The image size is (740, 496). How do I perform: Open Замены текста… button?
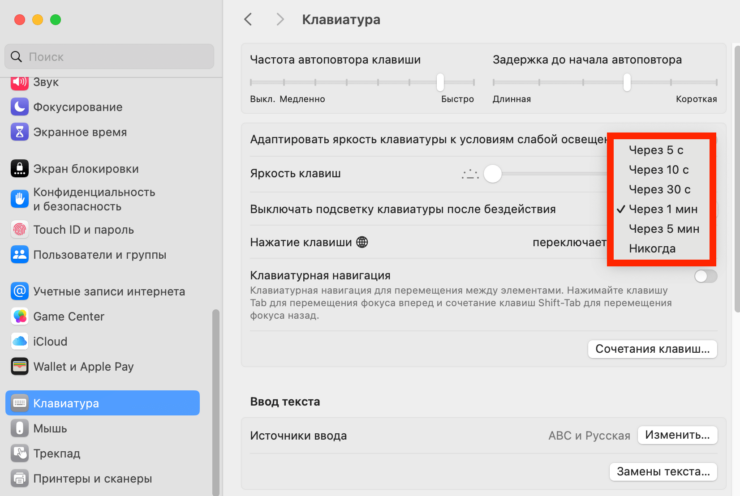tap(663, 471)
